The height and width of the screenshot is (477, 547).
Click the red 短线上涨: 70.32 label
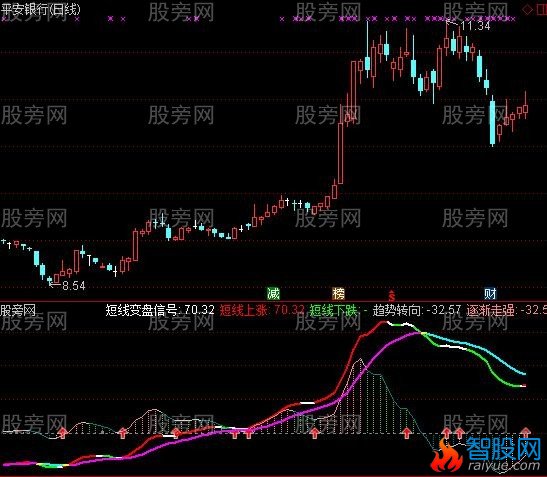coord(262,310)
